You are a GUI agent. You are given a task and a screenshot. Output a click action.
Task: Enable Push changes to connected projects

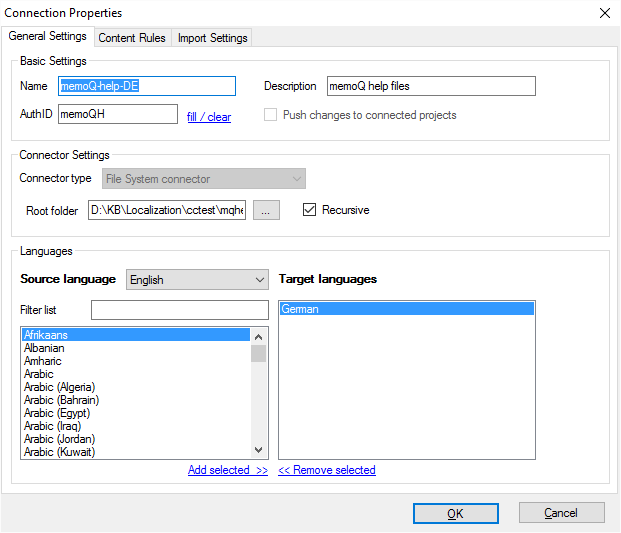[271, 115]
